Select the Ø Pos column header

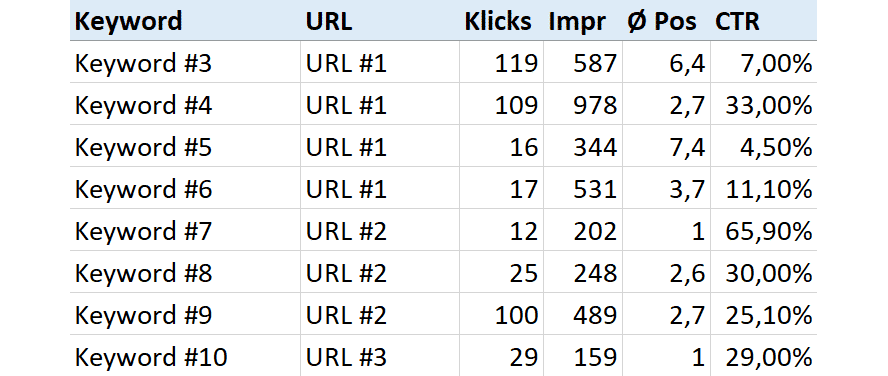click(667, 21)
